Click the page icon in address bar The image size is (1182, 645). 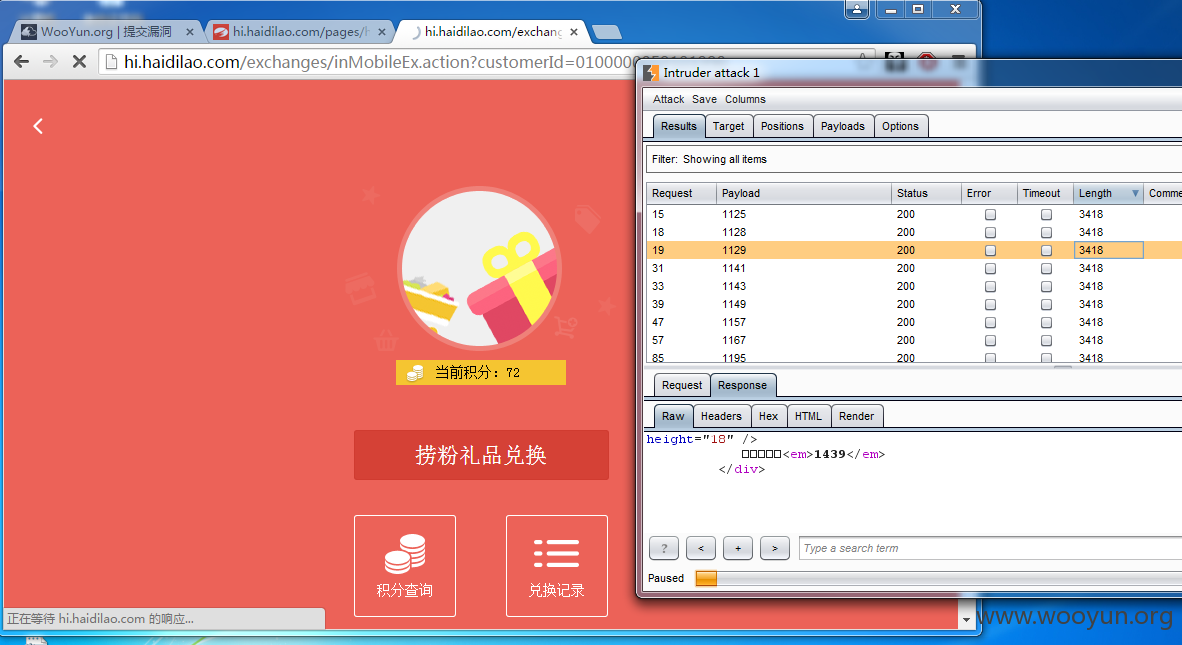(111, 62)
